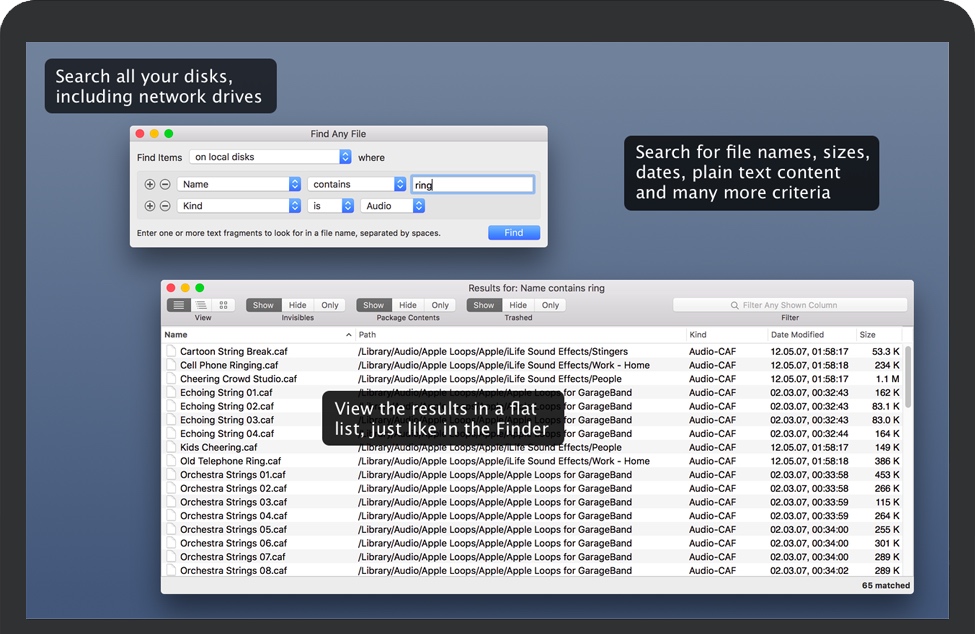Viewport: 975px width, 634px height.
Task: Set Invisibles to Show
Action: 263,305
